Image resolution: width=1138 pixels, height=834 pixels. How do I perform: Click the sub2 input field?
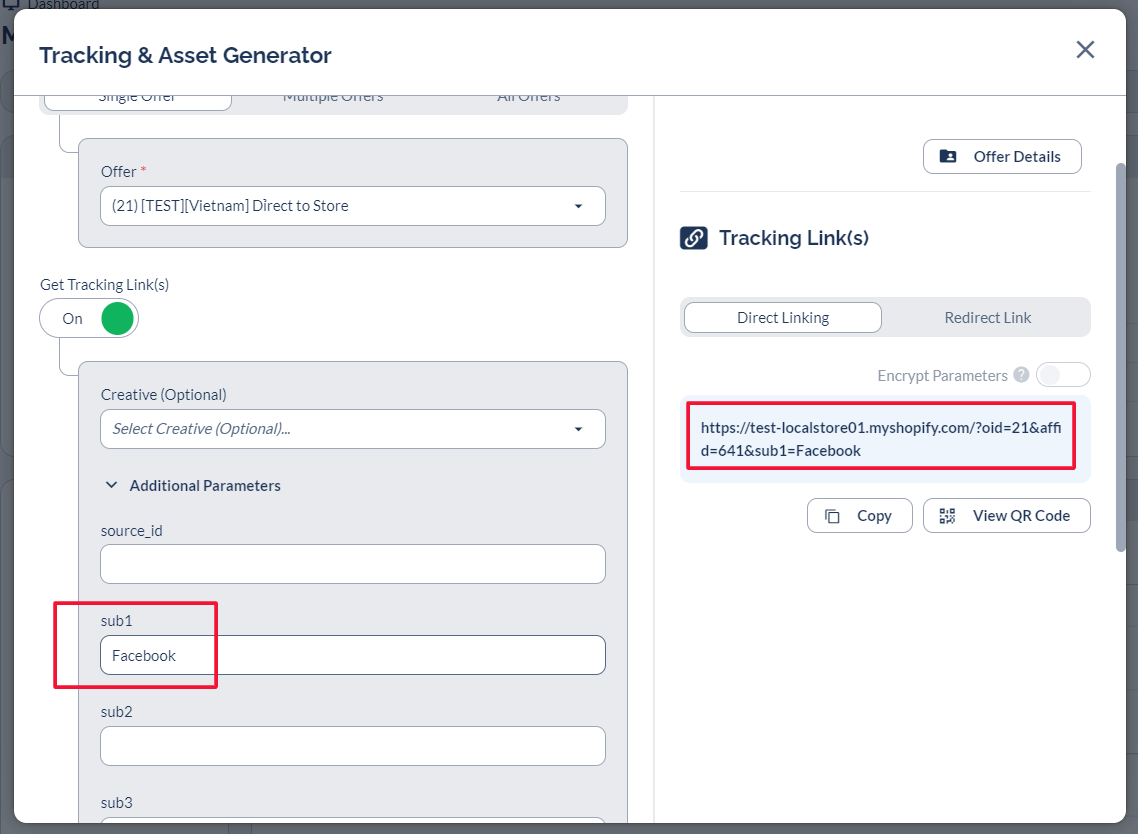pos(352,746)
